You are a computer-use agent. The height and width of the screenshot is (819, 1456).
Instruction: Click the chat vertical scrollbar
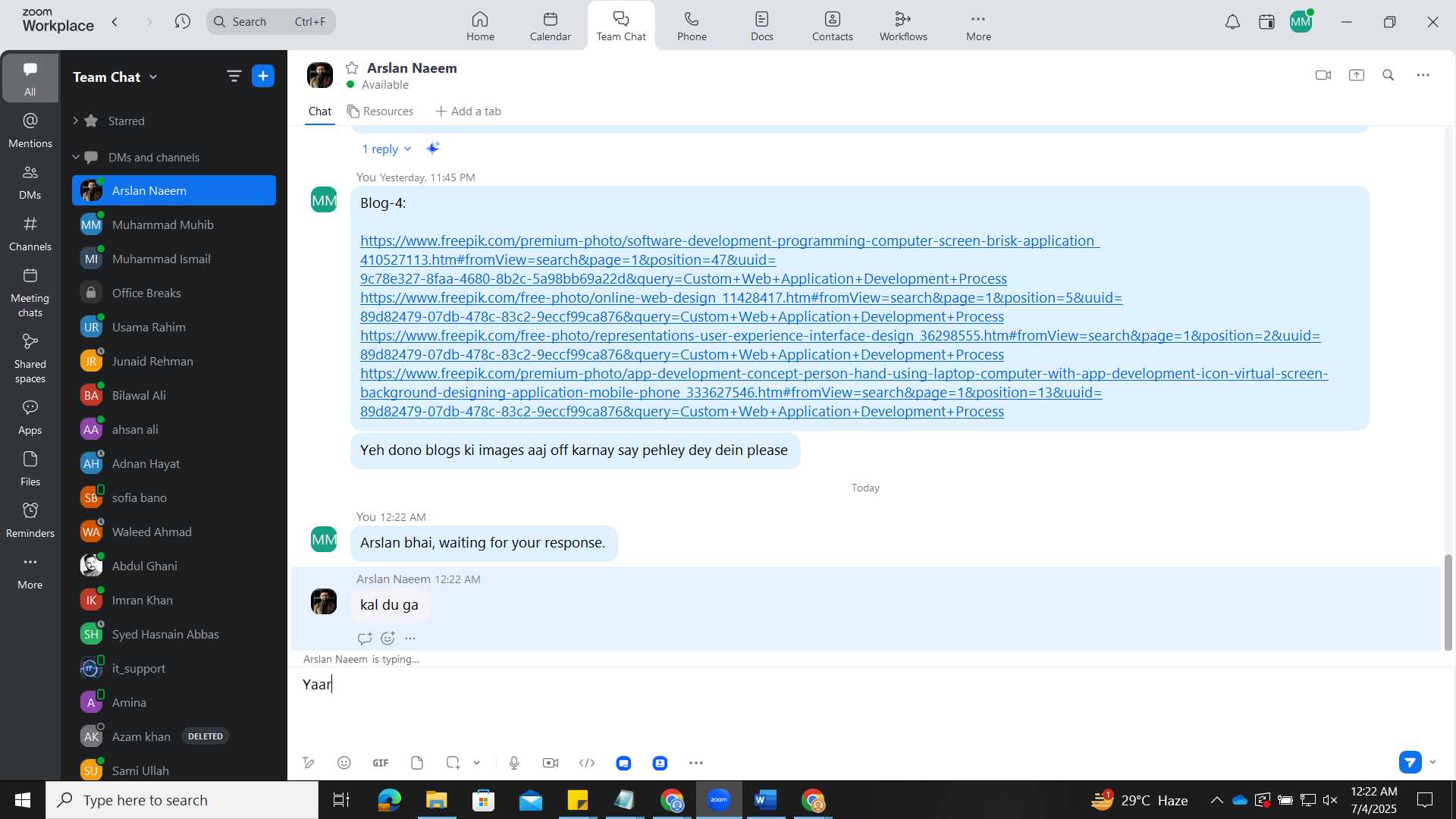point(1448,603)
